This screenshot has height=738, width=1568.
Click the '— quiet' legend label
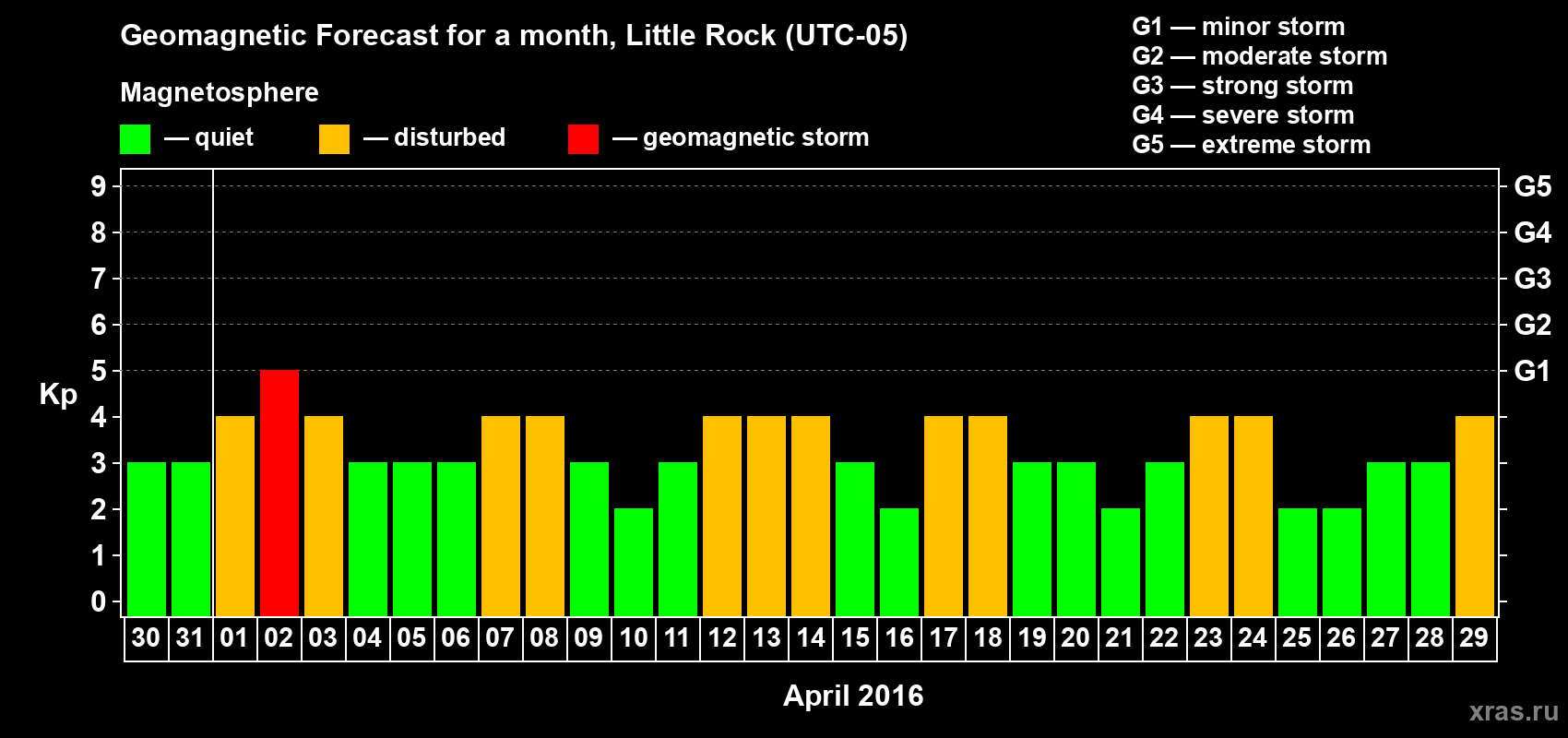pyautogui.click(x=208, y=137)
